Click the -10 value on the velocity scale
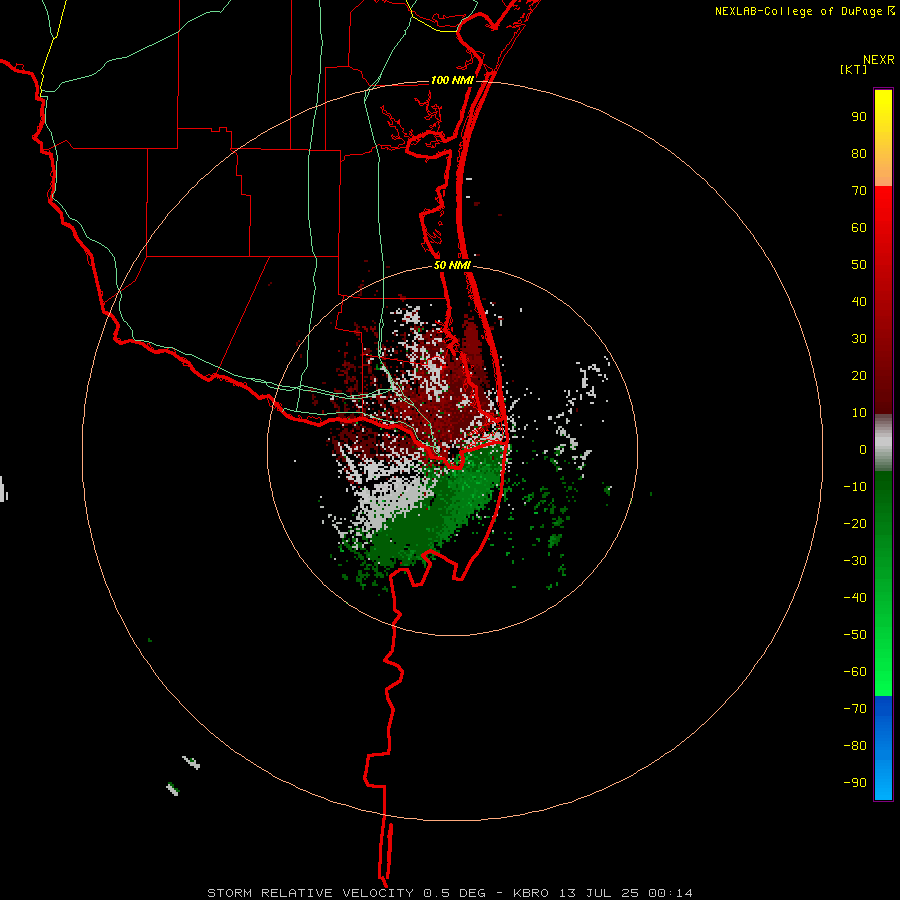The image size is (900, 900). 855,487
